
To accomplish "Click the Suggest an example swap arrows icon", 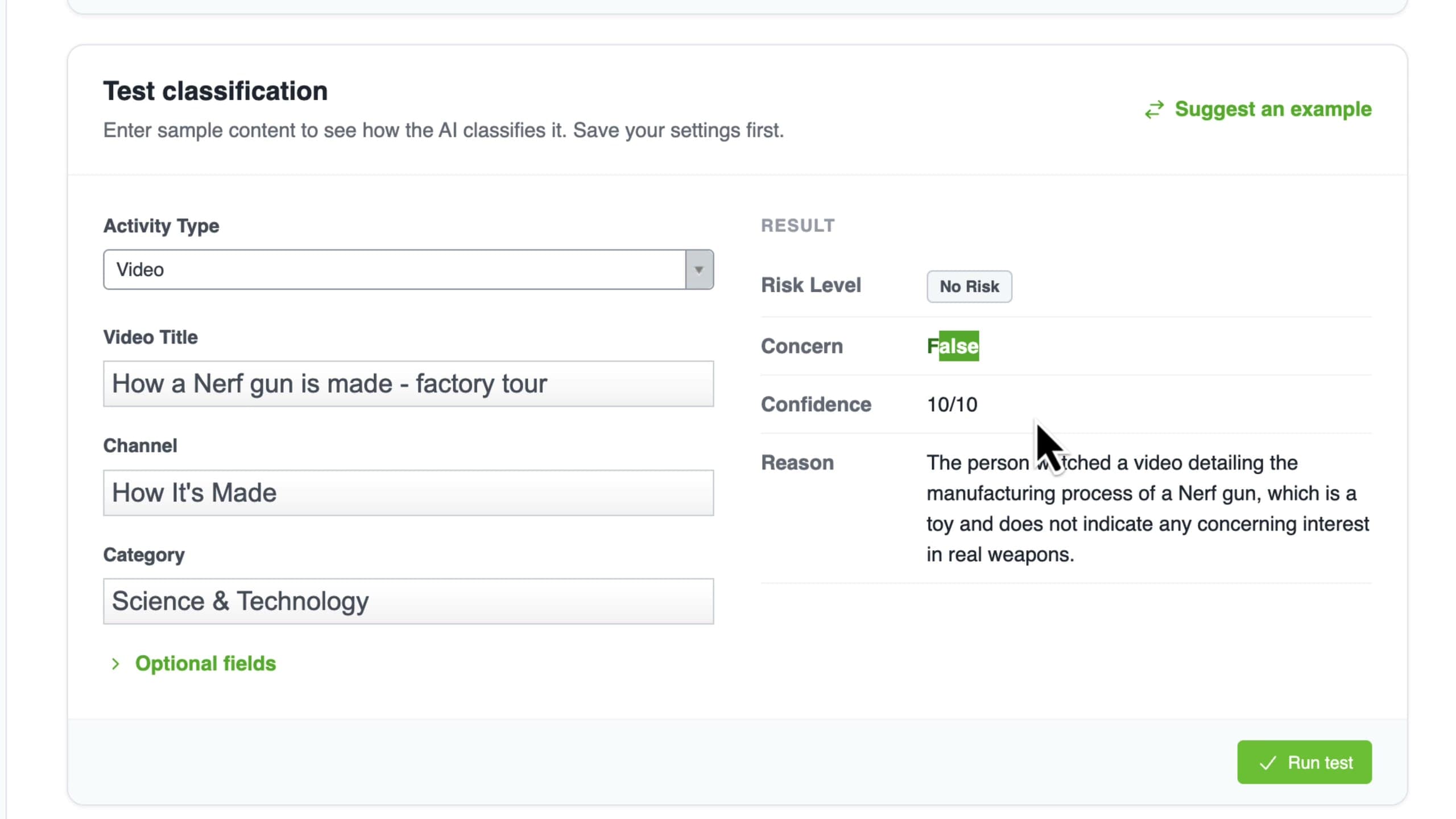I will pos(1154,109).
